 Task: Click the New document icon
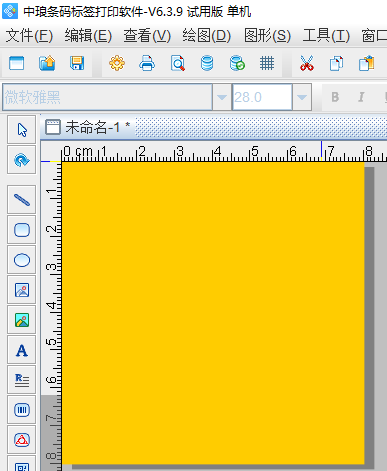click(17, 63)
